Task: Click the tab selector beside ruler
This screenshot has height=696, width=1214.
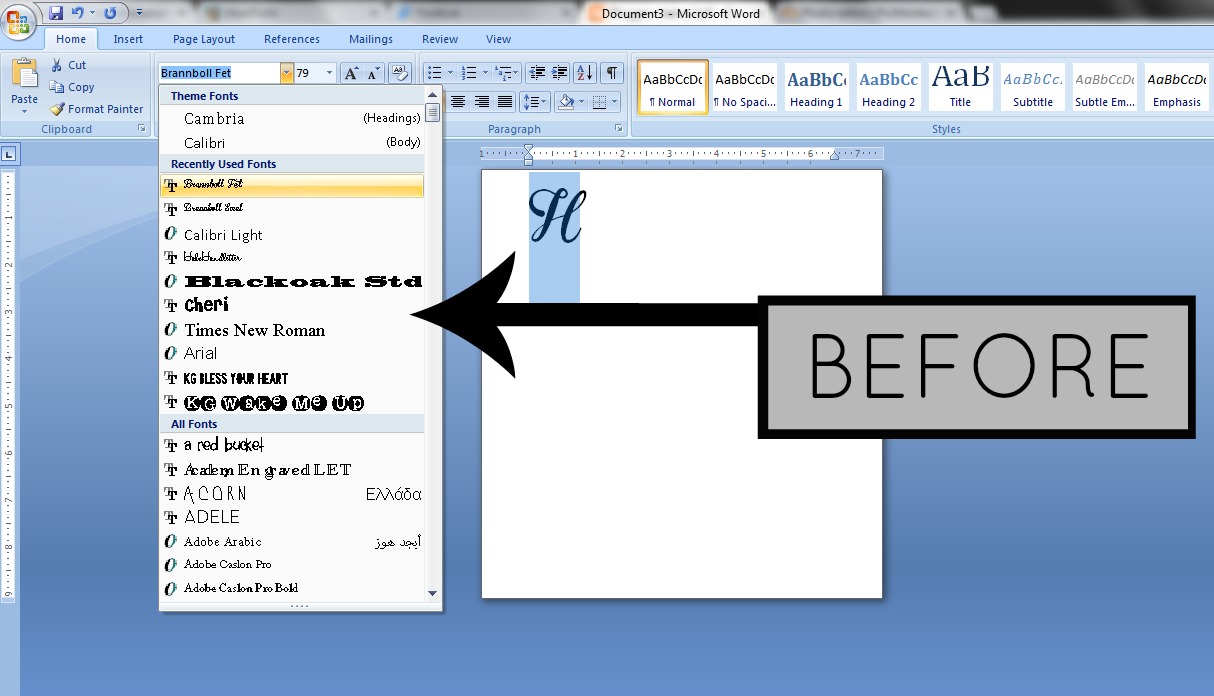Action: 8,154
